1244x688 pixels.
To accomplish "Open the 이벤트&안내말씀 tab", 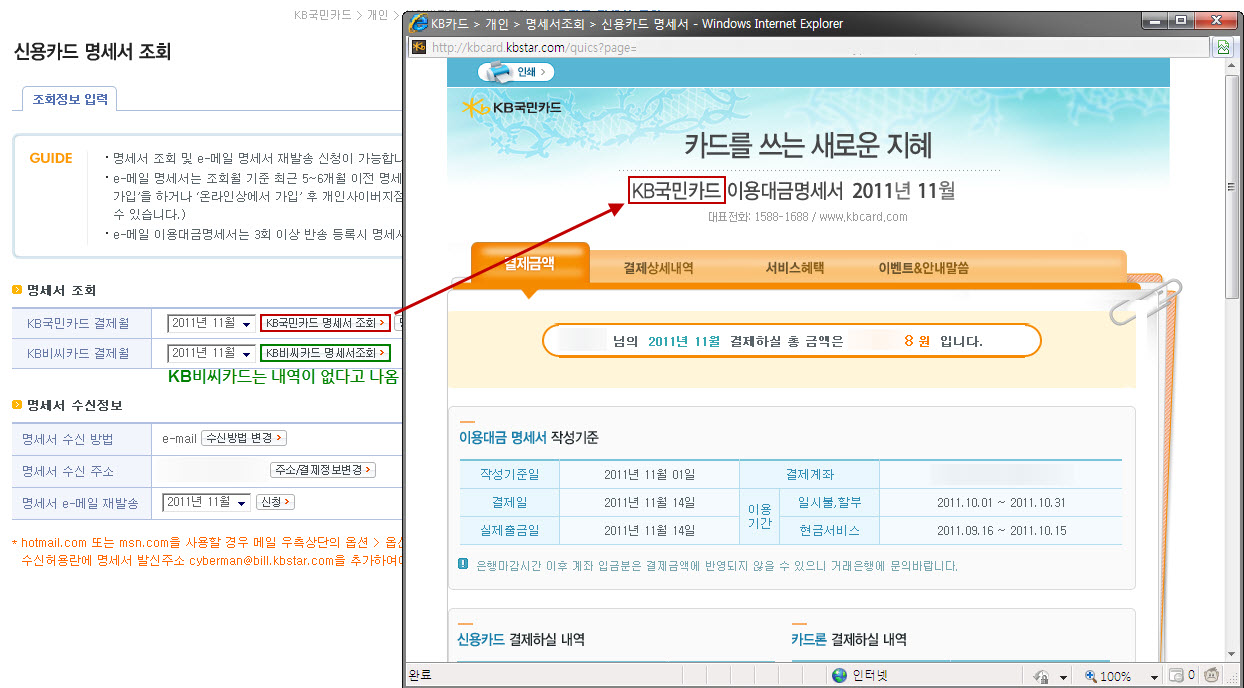I will tap(923, 268).
